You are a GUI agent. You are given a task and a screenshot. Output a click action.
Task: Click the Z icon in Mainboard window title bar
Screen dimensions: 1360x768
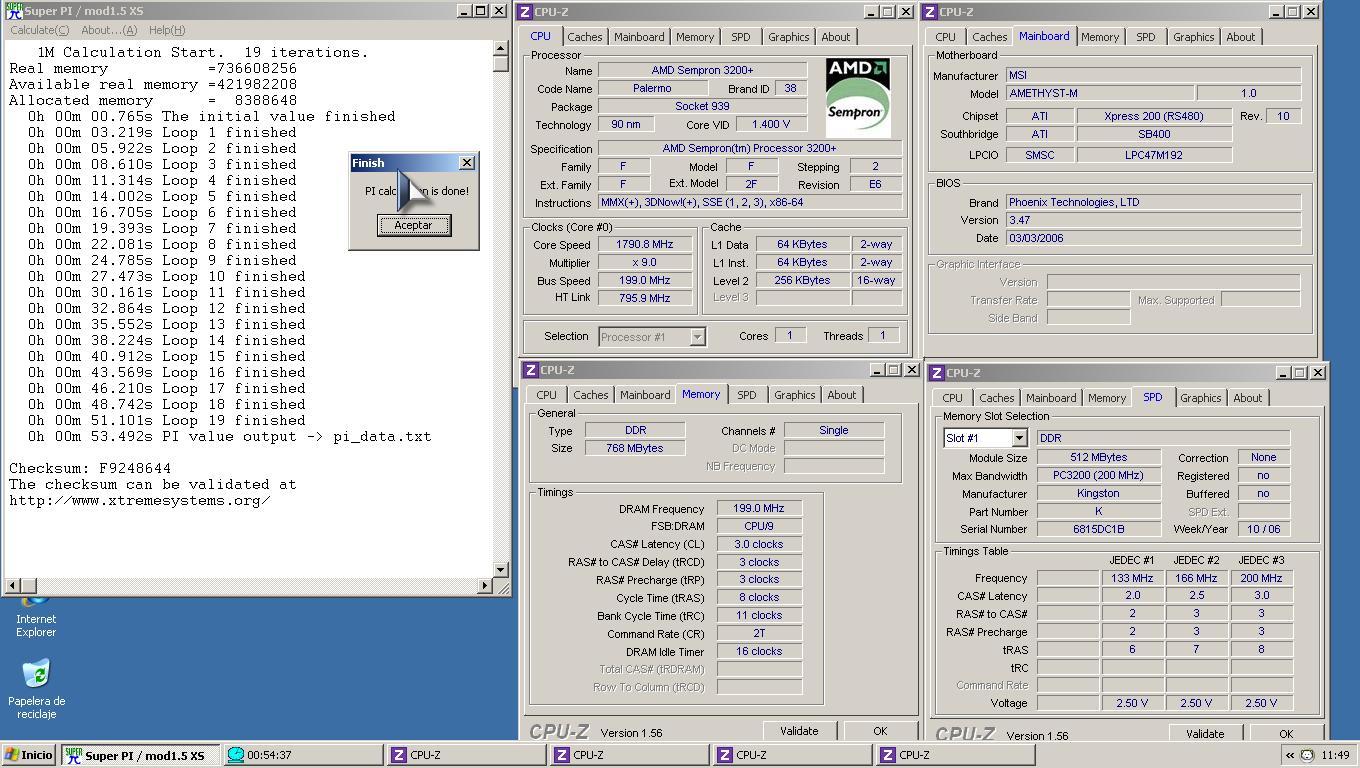(930, 12)
